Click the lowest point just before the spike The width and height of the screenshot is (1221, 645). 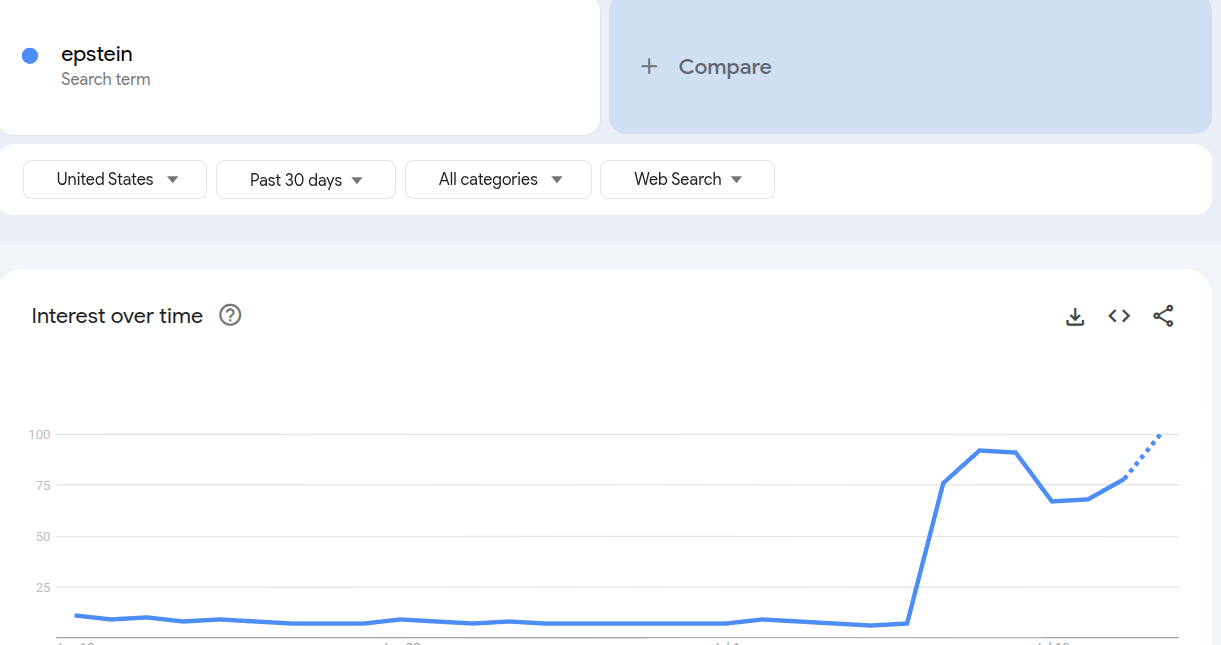(871, 625)
